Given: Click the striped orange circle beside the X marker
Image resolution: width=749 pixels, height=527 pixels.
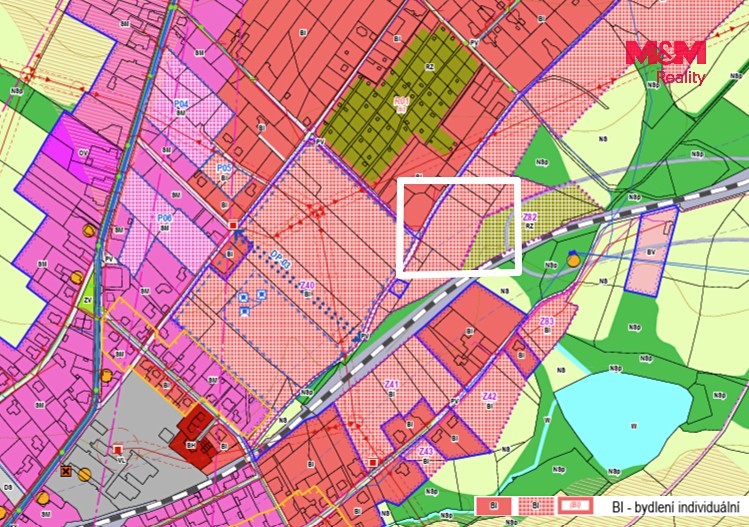Looking at the screenshot, I should coord(85,474).
